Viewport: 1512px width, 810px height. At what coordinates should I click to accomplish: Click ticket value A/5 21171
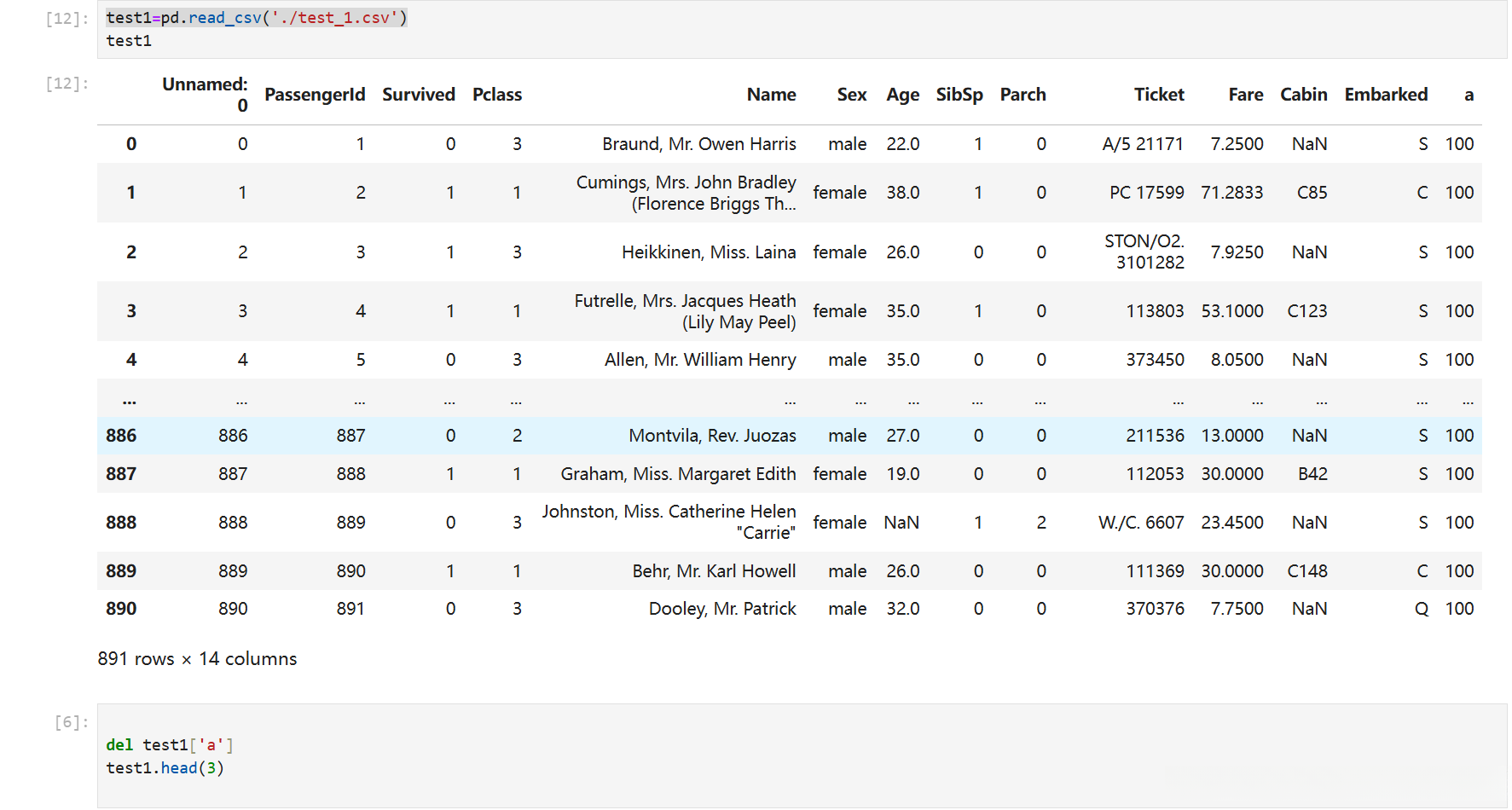(x=1143, y=144)
